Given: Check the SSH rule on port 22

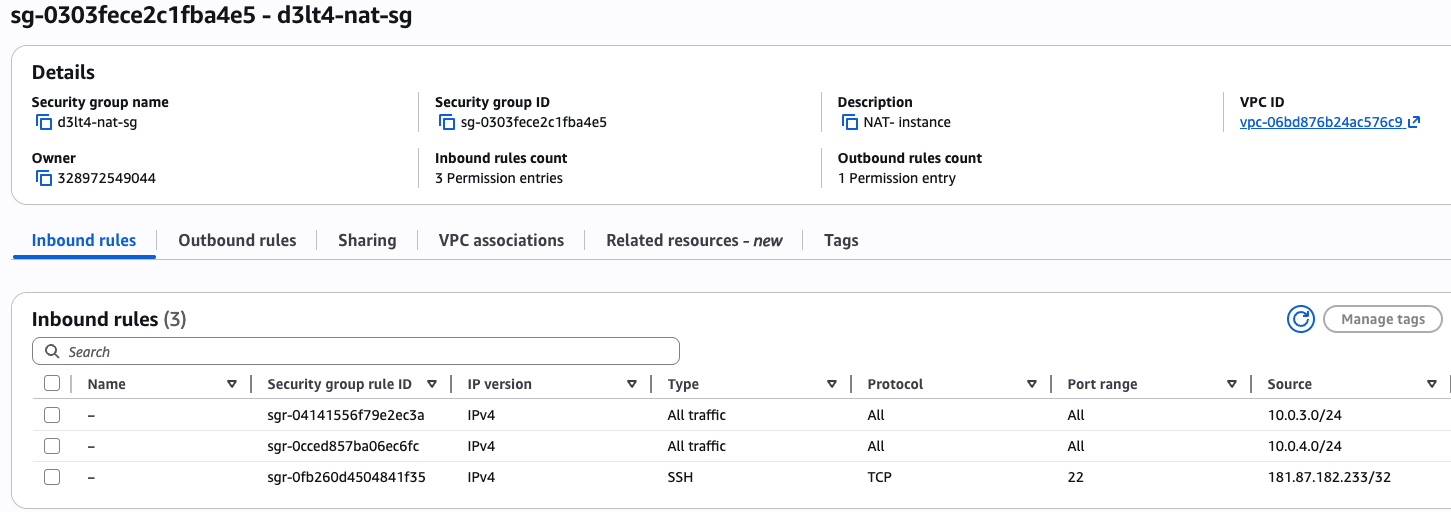Looking at the screenshot, I should pos(52,477).
